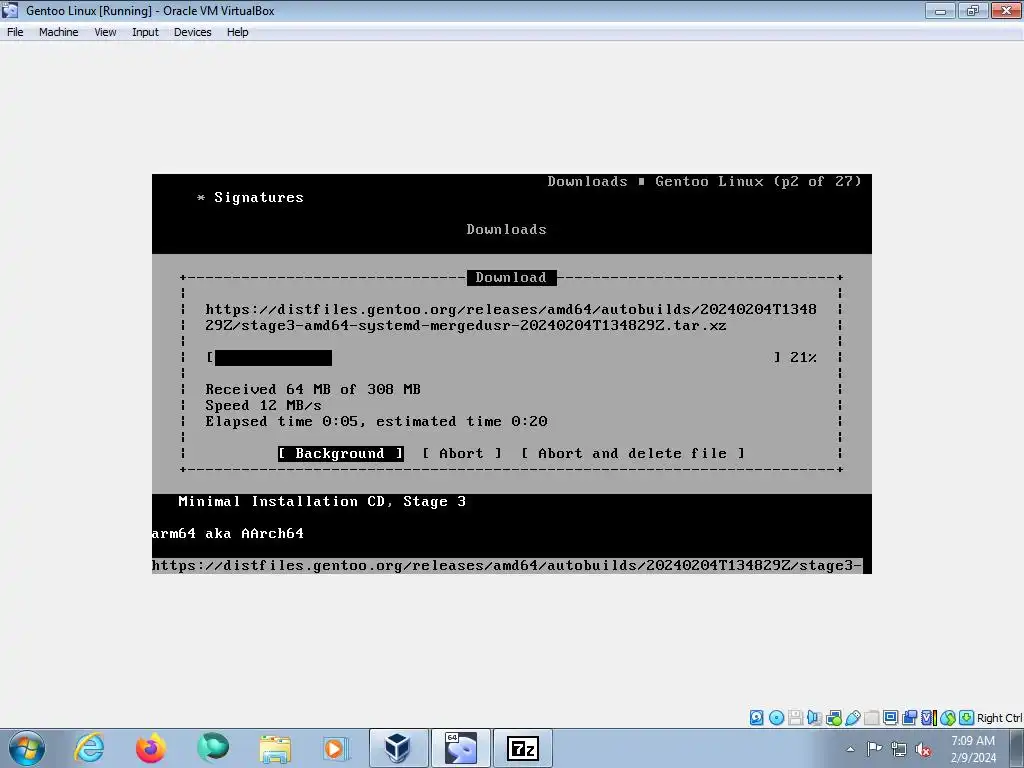Click the 21% progress value
The image size is (1024, 768).
click(803, 357)
